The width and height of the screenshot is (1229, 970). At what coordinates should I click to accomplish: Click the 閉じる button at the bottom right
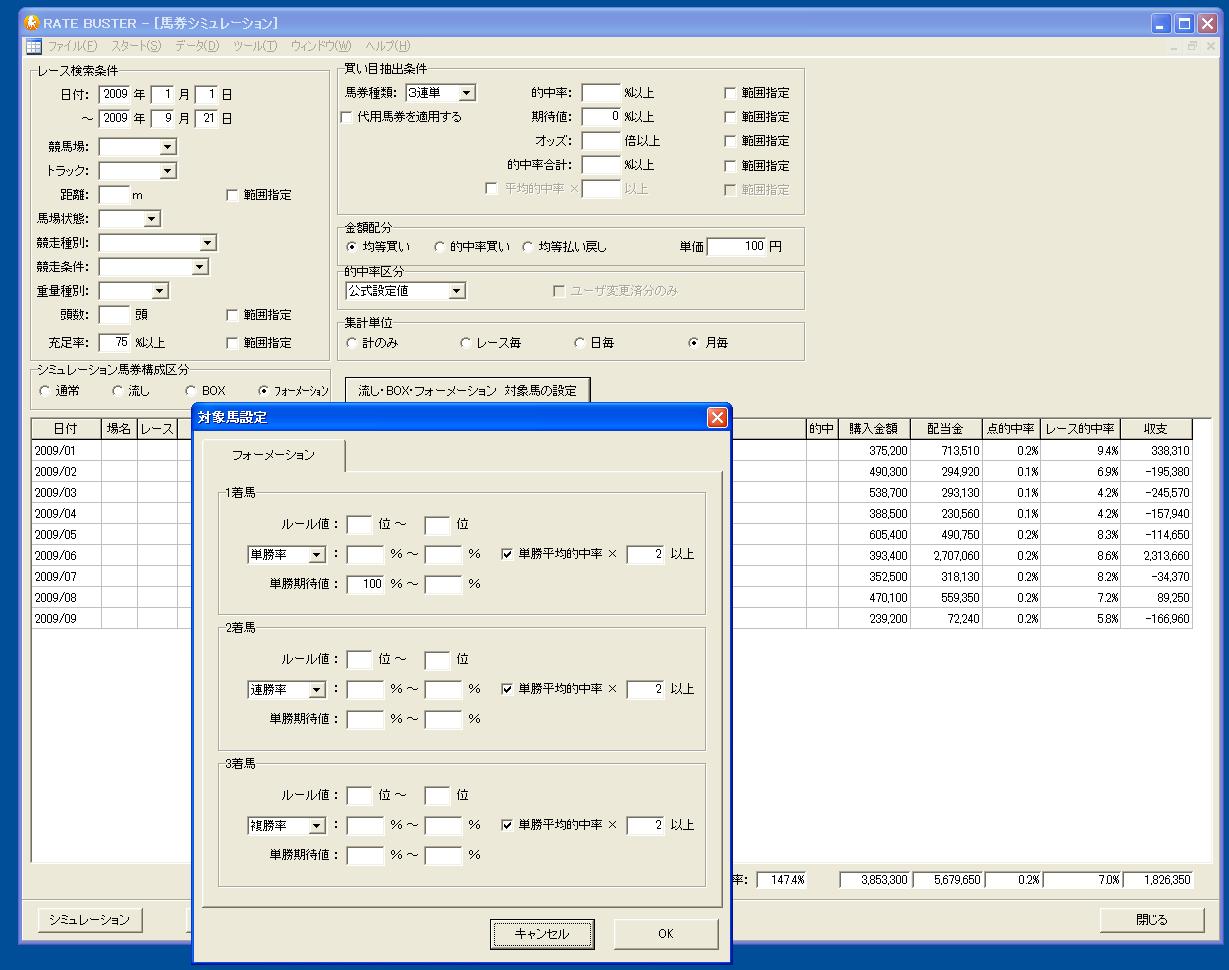[1150, 920]
